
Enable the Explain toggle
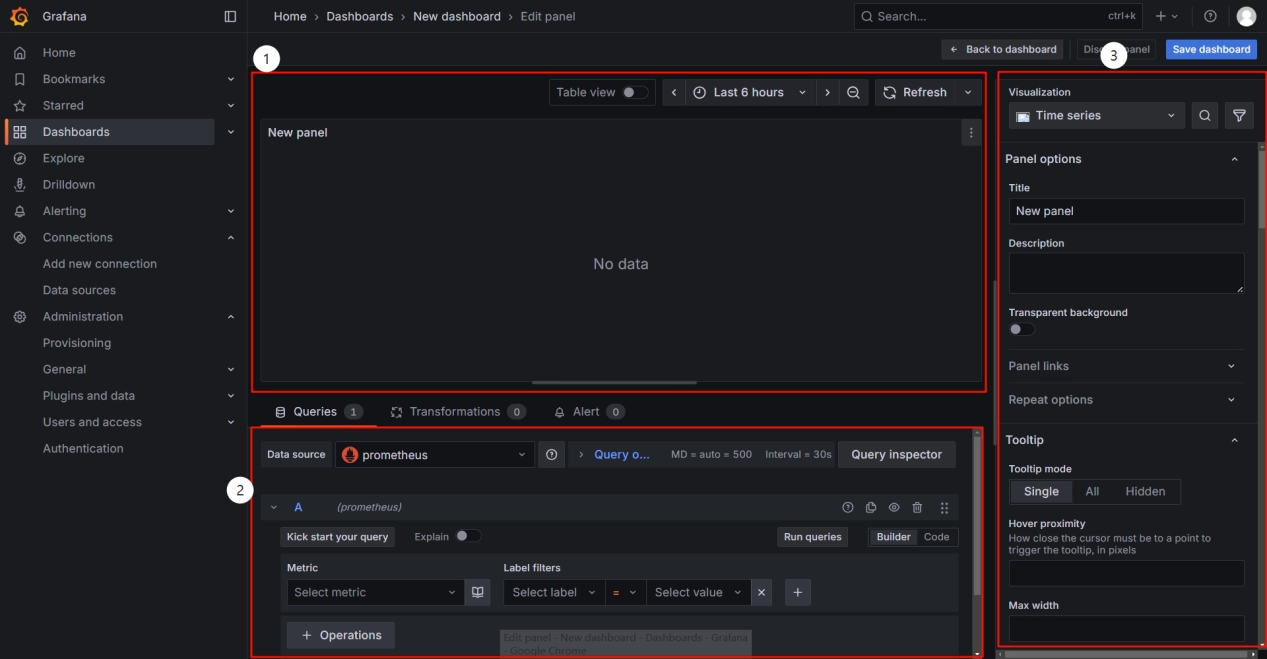coord(467,536)
